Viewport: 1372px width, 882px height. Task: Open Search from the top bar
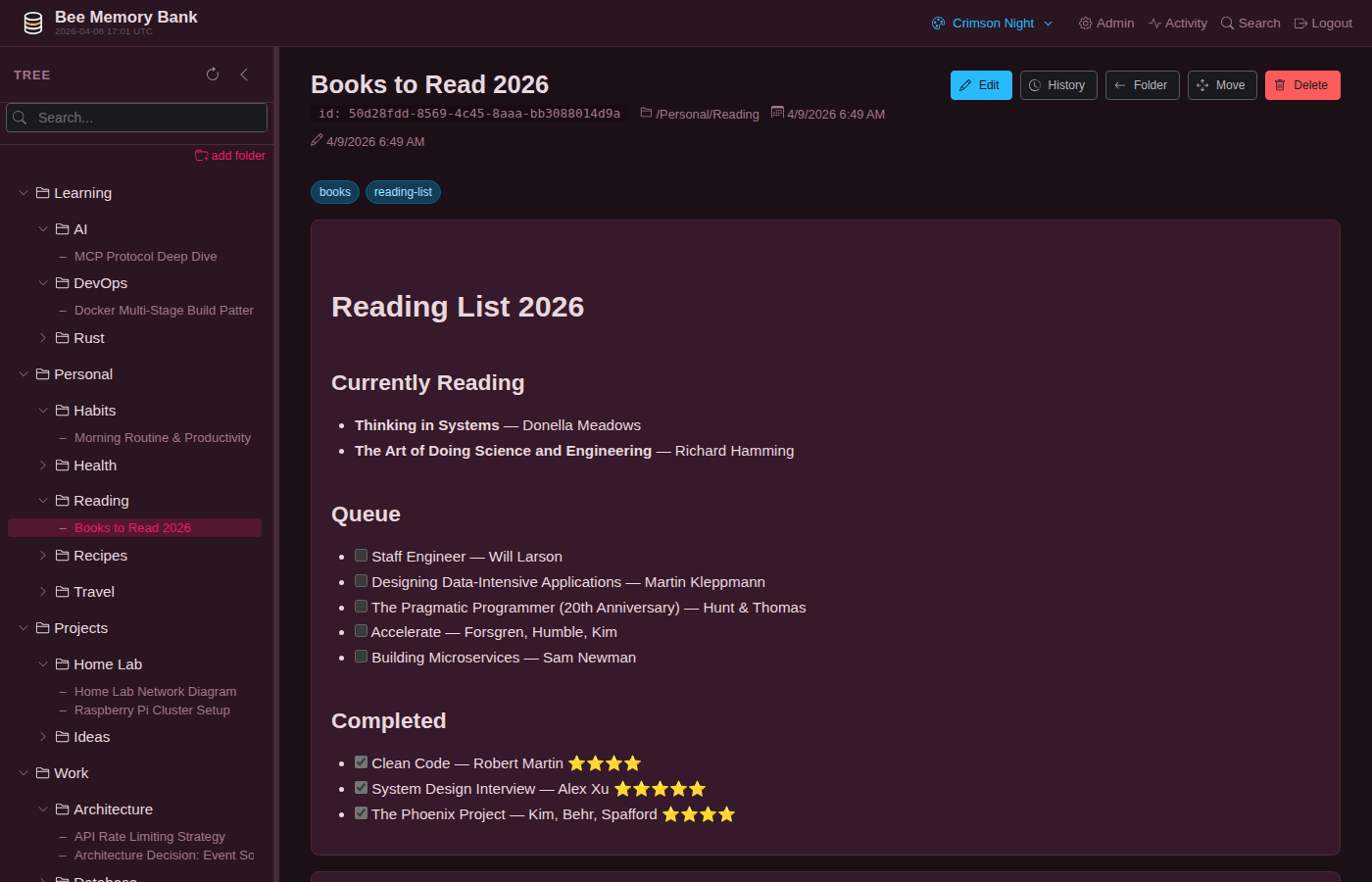click(1250, 24)
